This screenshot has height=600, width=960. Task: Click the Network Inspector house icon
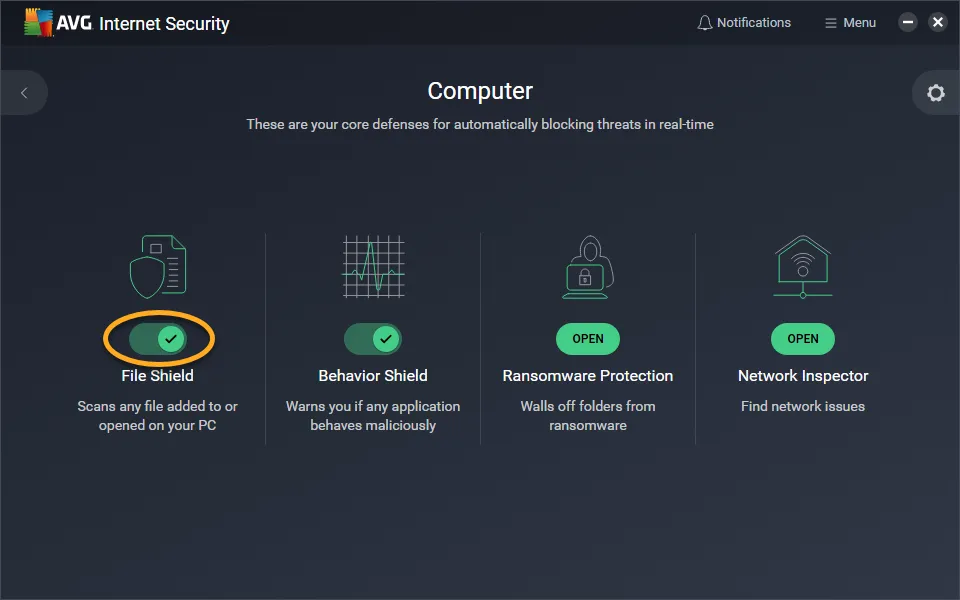[803, 267]
